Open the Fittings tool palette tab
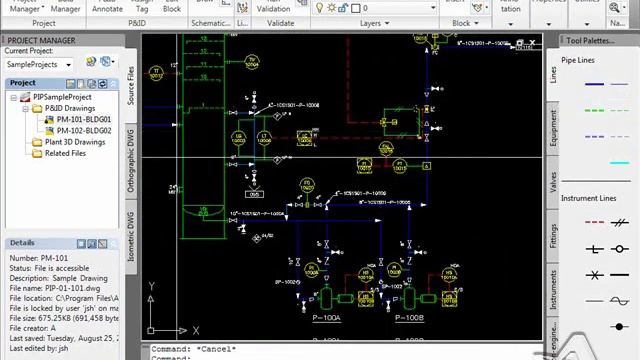This screenshot has width=640, height=360. coord(553,236)
